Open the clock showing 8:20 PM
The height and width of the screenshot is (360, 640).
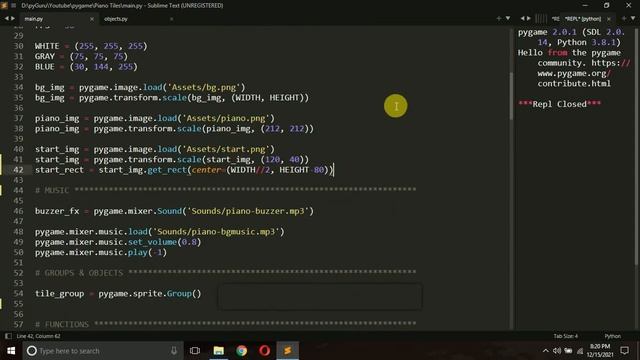[x=600, y=351]
